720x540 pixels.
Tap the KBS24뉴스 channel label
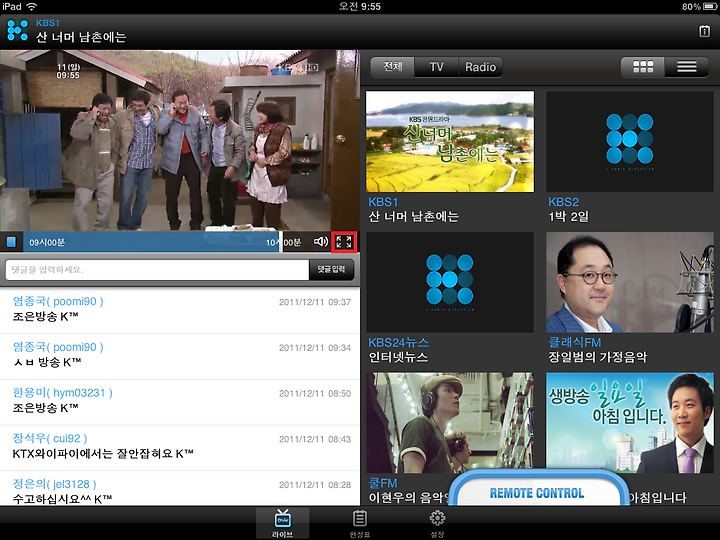coord(399,343)
